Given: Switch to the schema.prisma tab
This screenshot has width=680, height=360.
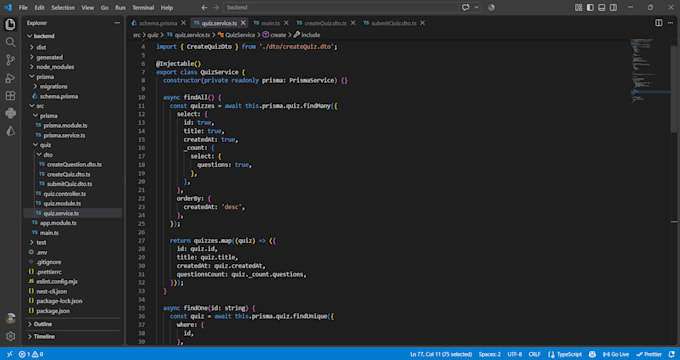Looking at the screenshot, I should point(158,23).
